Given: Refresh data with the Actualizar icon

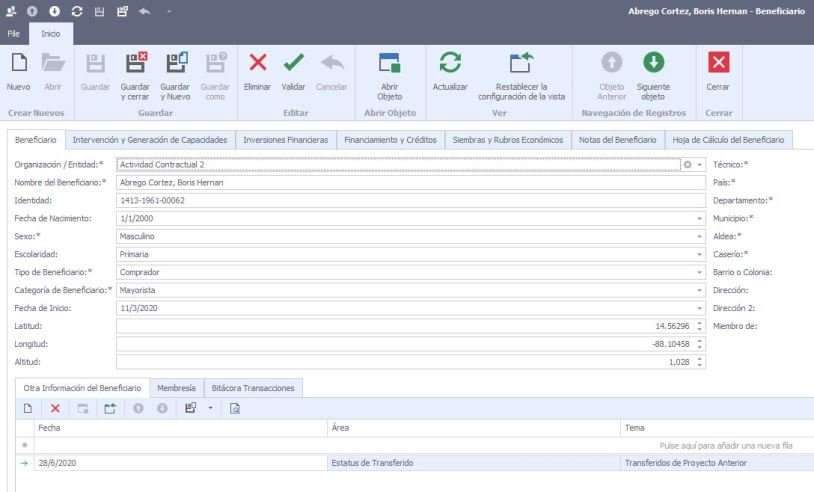Looking at the screenshot, I should click(450, 64).
